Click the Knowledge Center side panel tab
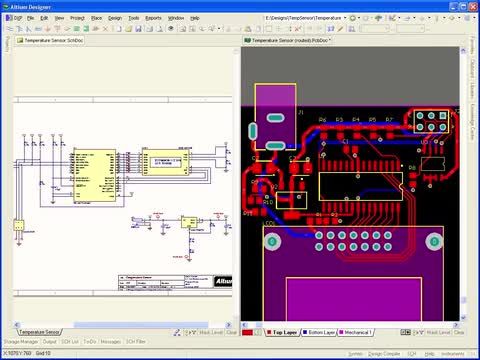 click(472, 121)
